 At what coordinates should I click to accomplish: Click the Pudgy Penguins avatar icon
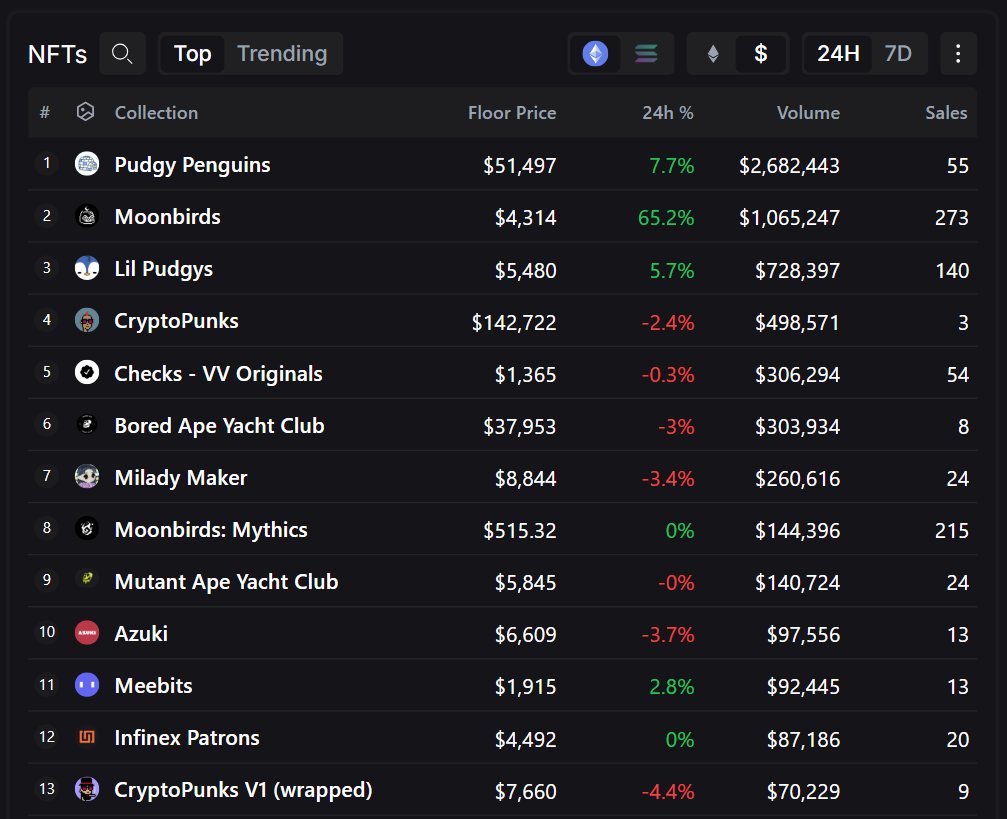(x=87, y=164)
